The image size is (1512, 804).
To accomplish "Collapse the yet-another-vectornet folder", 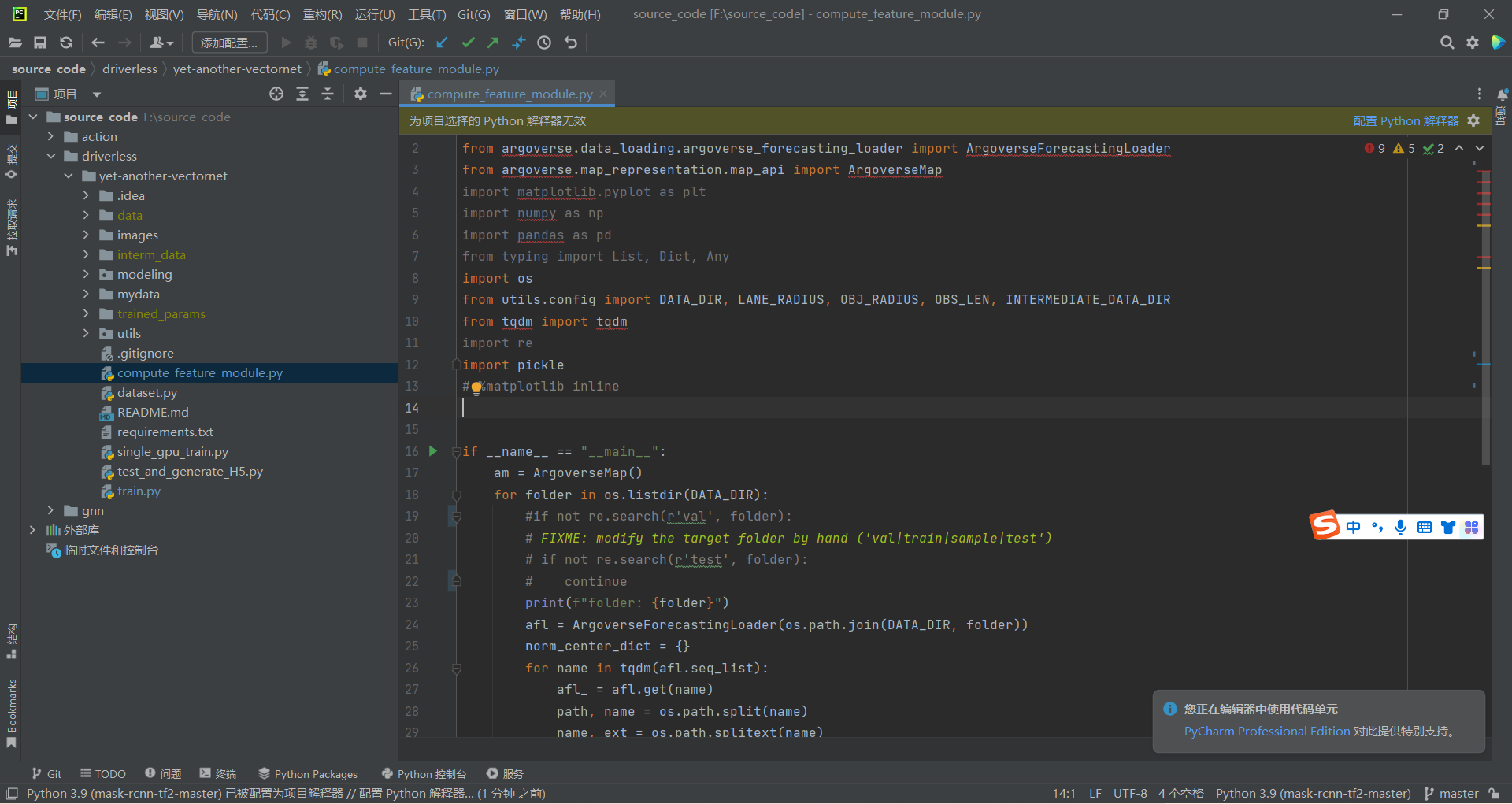I will tap(68, 176).
